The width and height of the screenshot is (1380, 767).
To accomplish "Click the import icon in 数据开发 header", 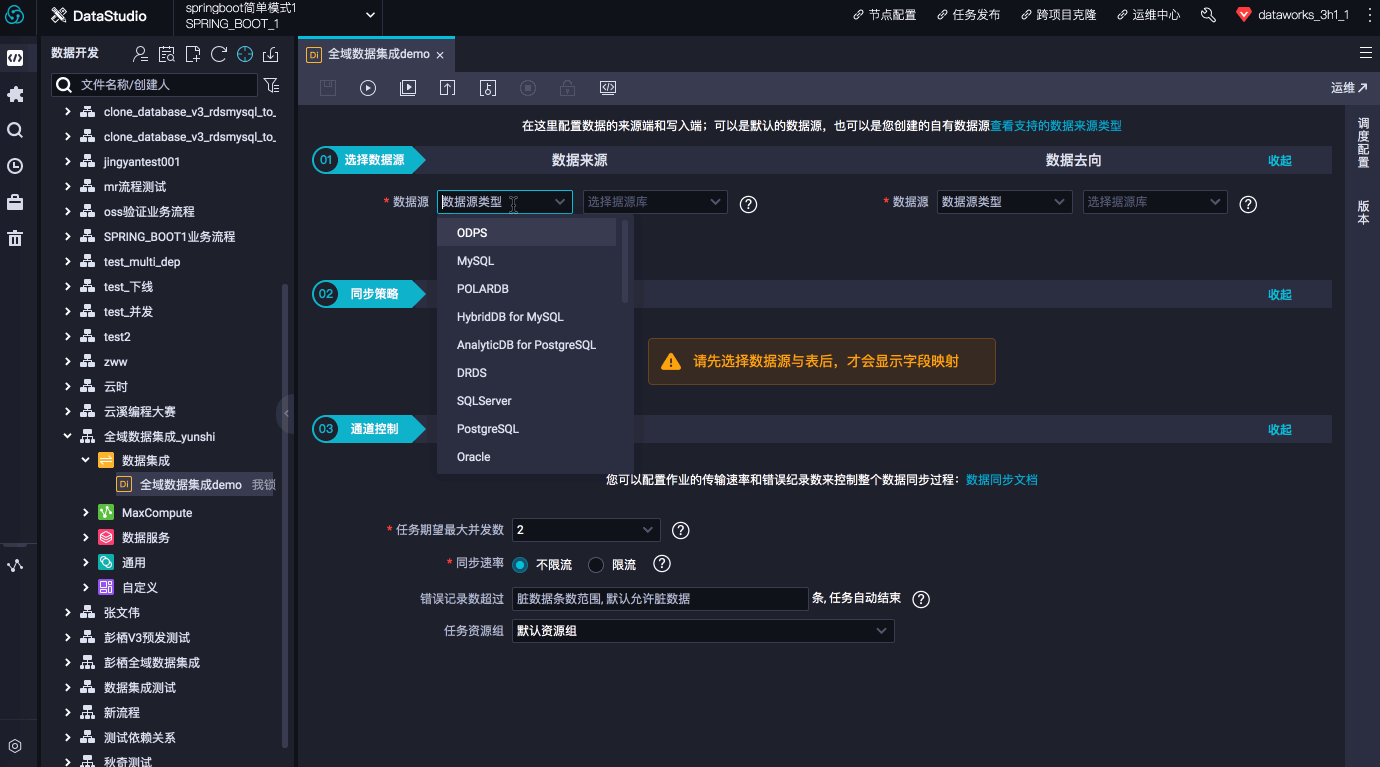I will pyautogui.click(x=270, y=54).
